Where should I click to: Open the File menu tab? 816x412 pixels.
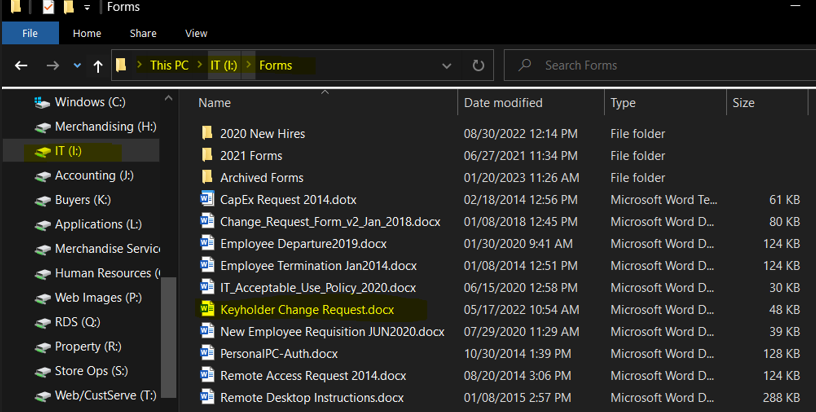30,33
